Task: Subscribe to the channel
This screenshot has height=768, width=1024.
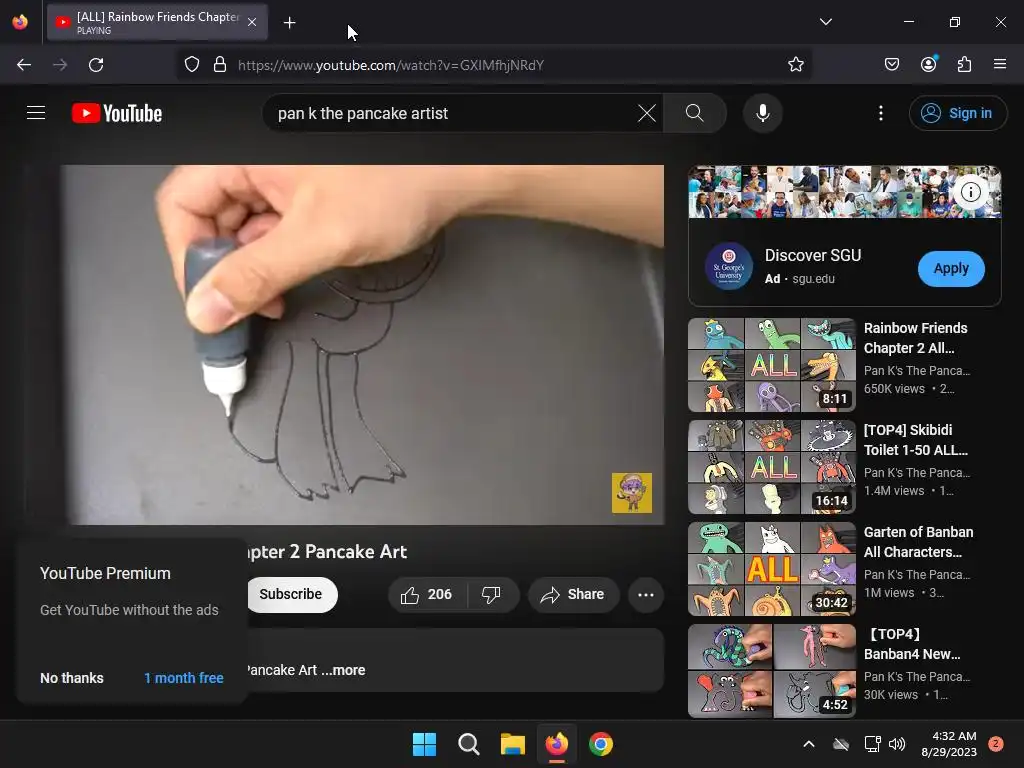Action: [291, 594]
